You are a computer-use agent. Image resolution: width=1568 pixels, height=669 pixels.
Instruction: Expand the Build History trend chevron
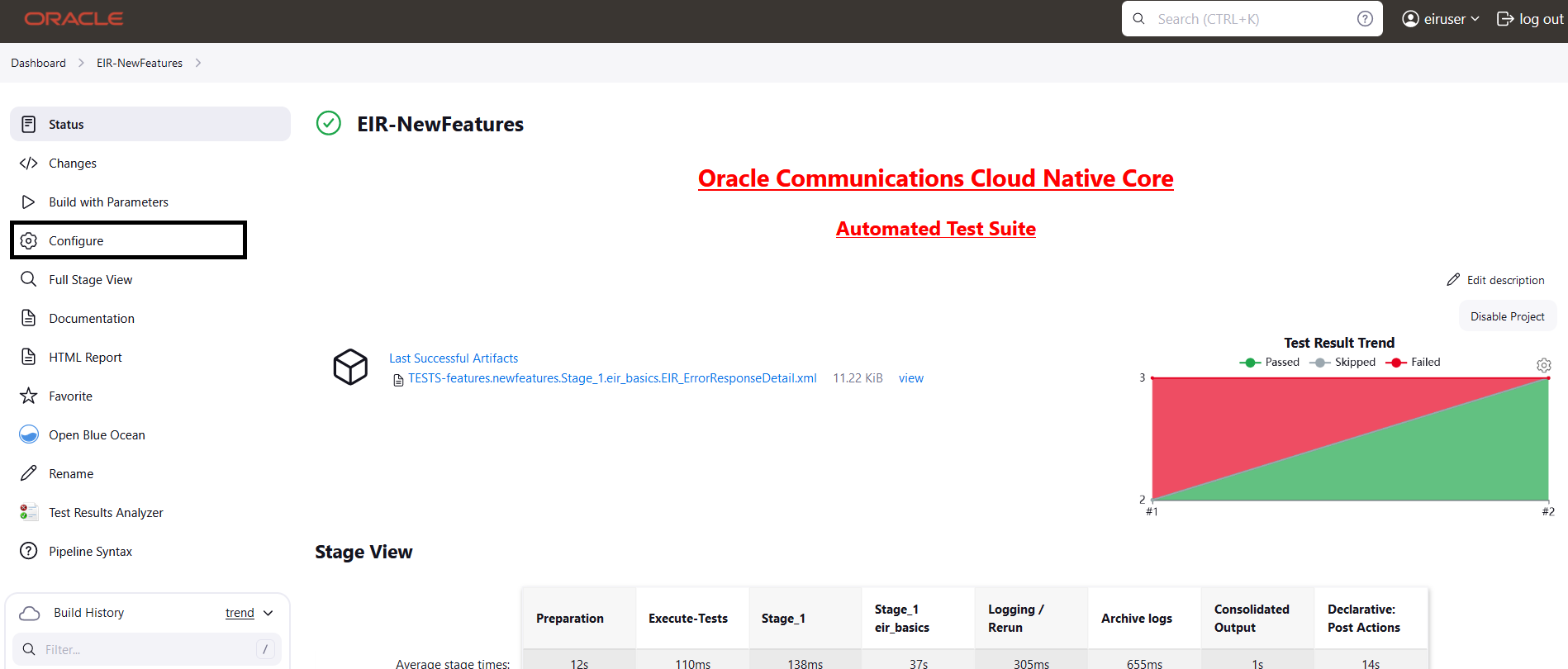click(268, 613)
